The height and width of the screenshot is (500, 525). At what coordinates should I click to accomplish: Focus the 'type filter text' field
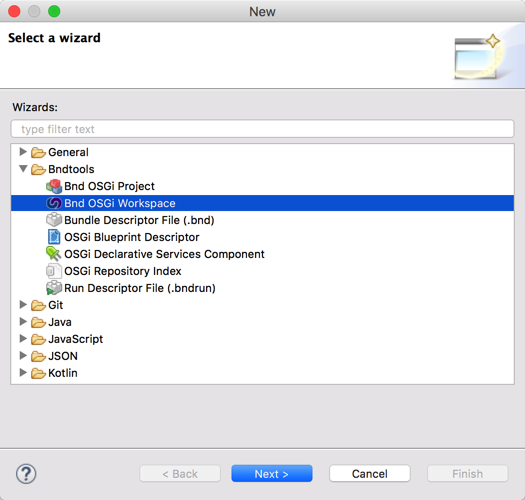coord(262,129)
